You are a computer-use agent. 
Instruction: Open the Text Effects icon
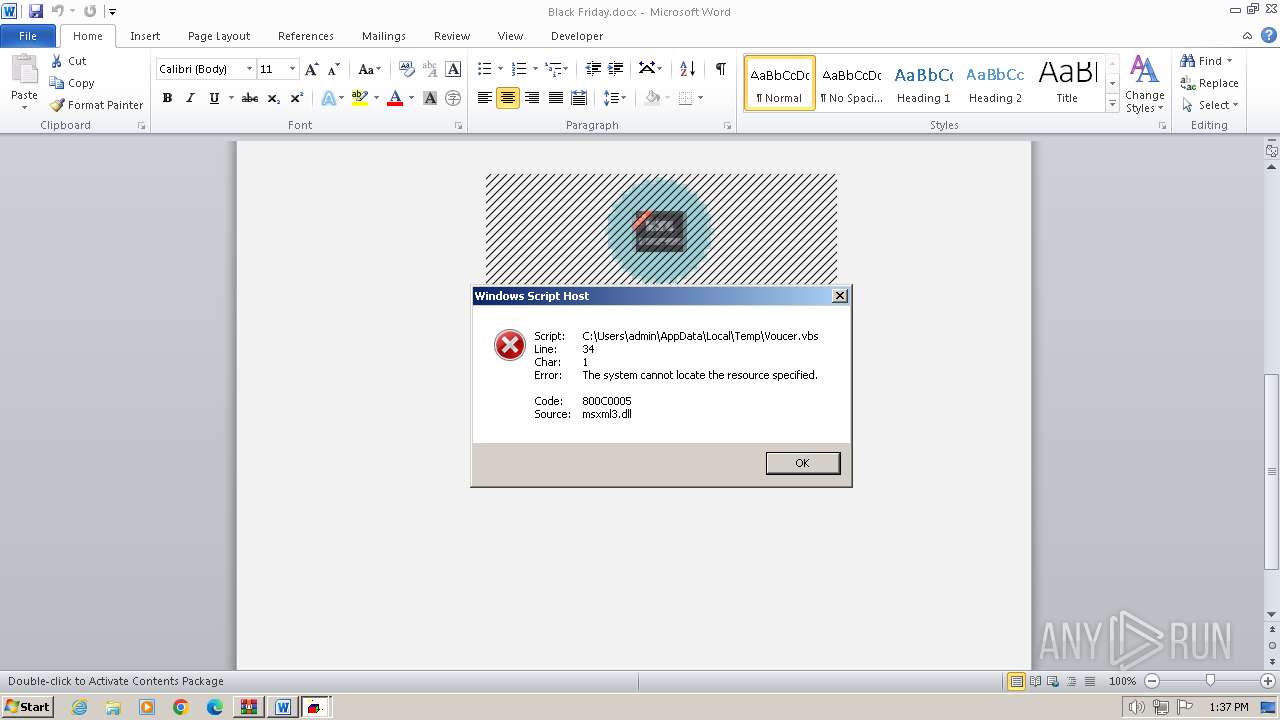pyautogui.click(x=328, y=98)
